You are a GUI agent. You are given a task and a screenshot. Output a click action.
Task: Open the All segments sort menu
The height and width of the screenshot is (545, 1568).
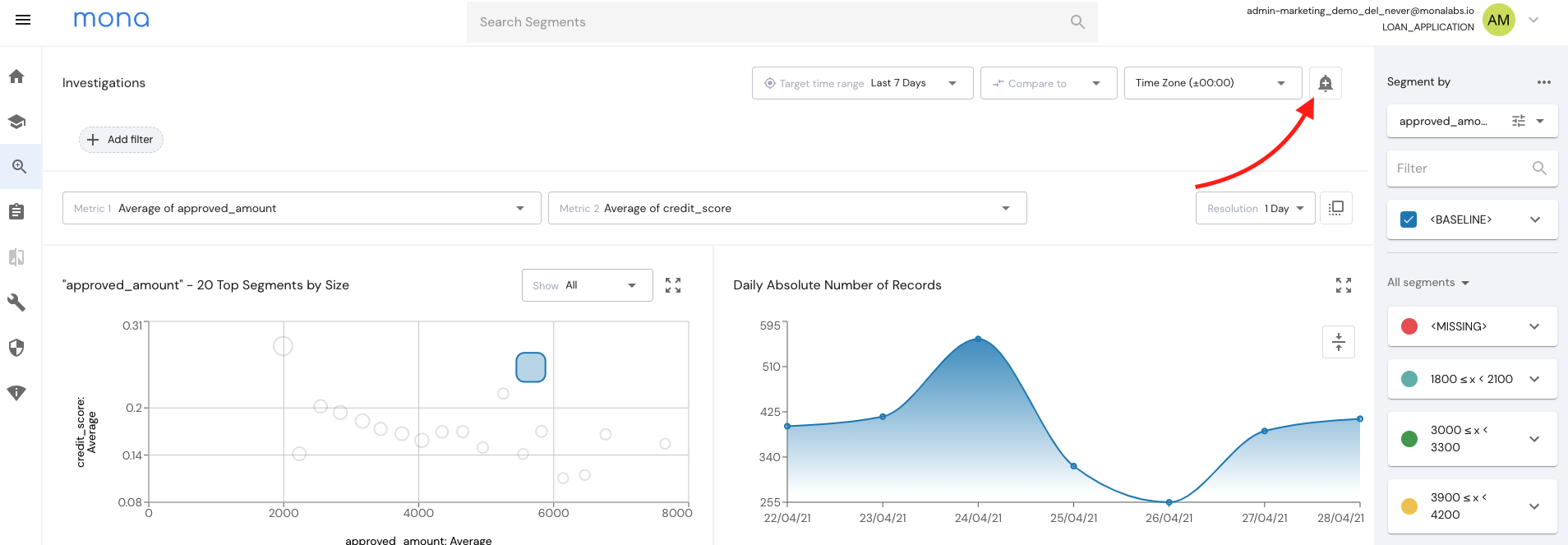pos(1428,283)
